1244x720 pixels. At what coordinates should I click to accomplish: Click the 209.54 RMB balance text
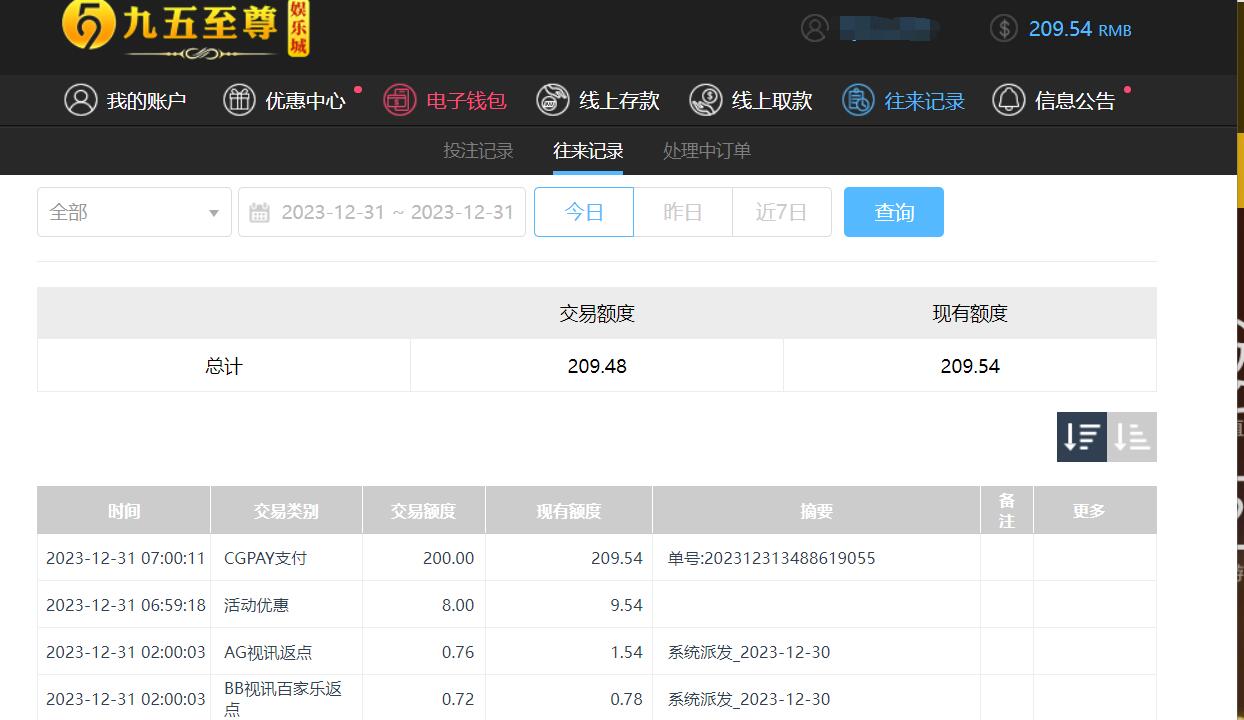1080,29
